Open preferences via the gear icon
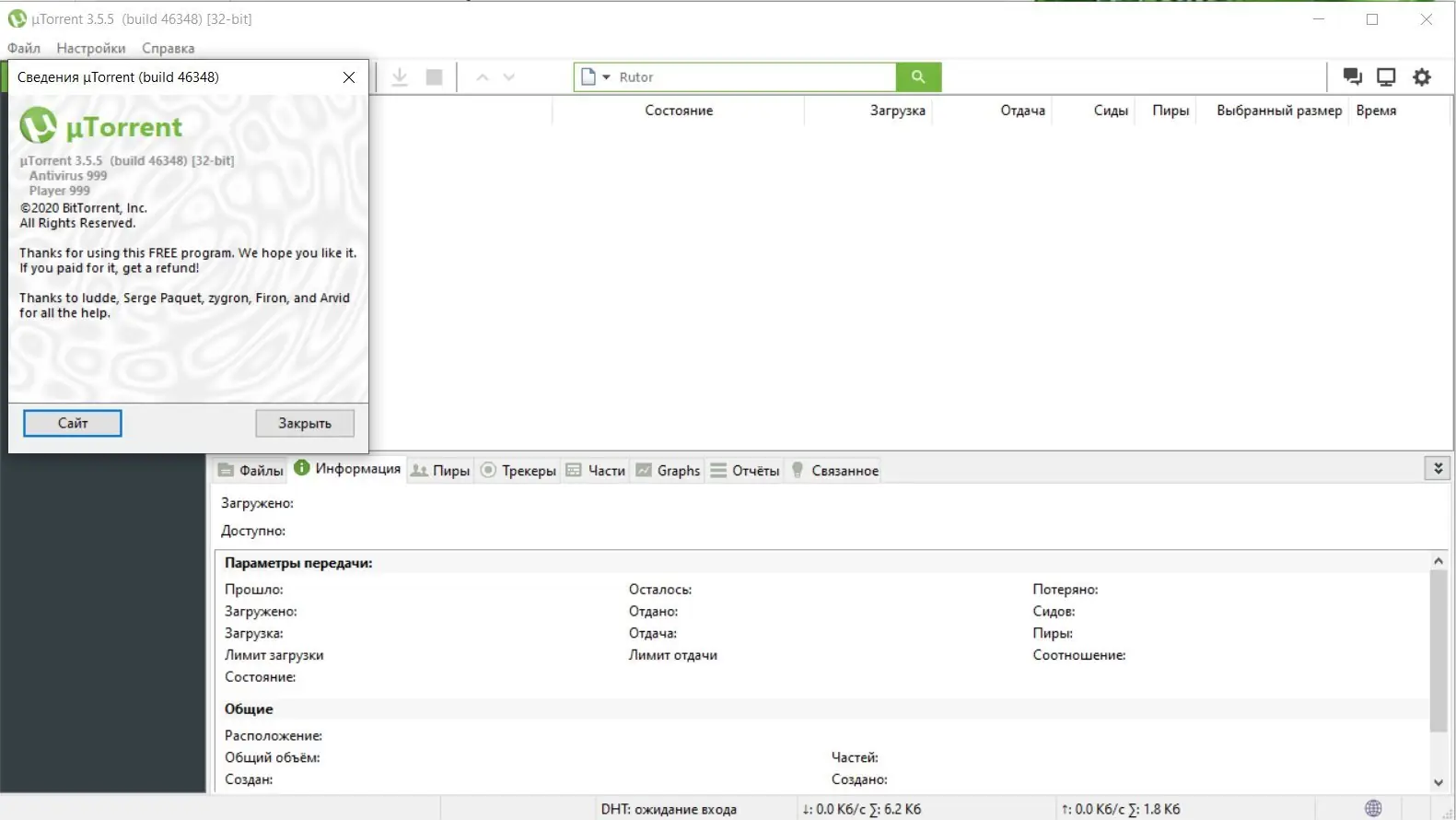The image size is (1456, 820). pyautogui.click(x=1422, y=77)
